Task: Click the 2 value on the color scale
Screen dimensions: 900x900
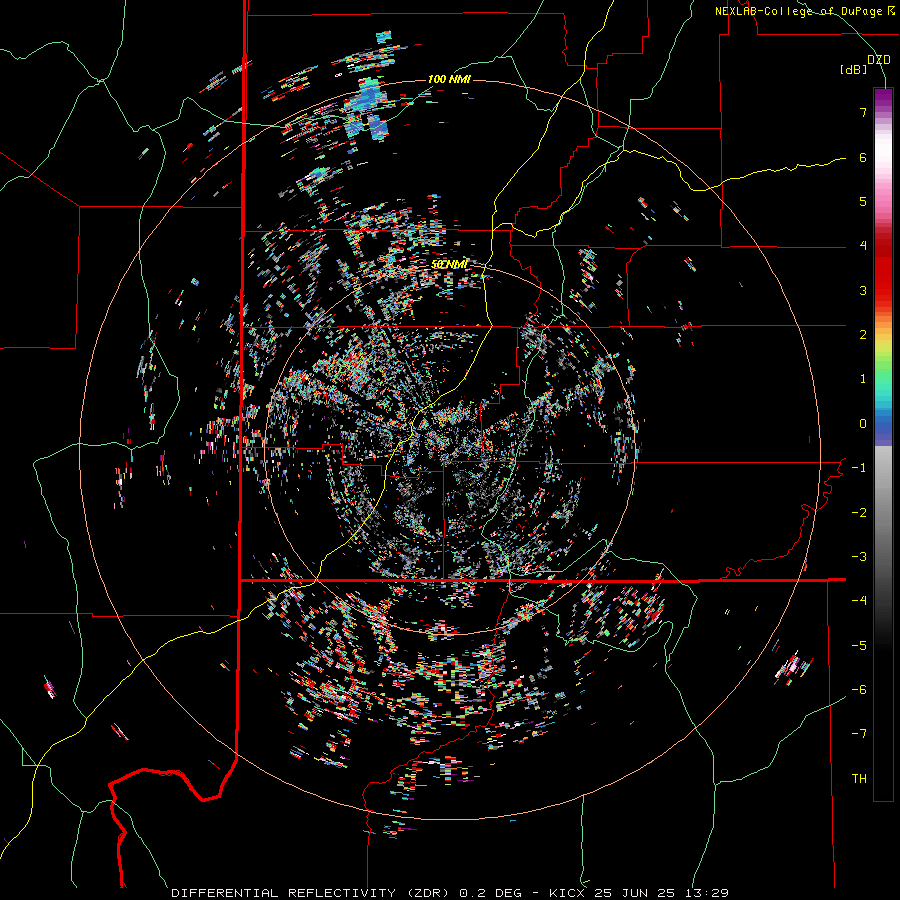Action: click(x=863, y=335)
